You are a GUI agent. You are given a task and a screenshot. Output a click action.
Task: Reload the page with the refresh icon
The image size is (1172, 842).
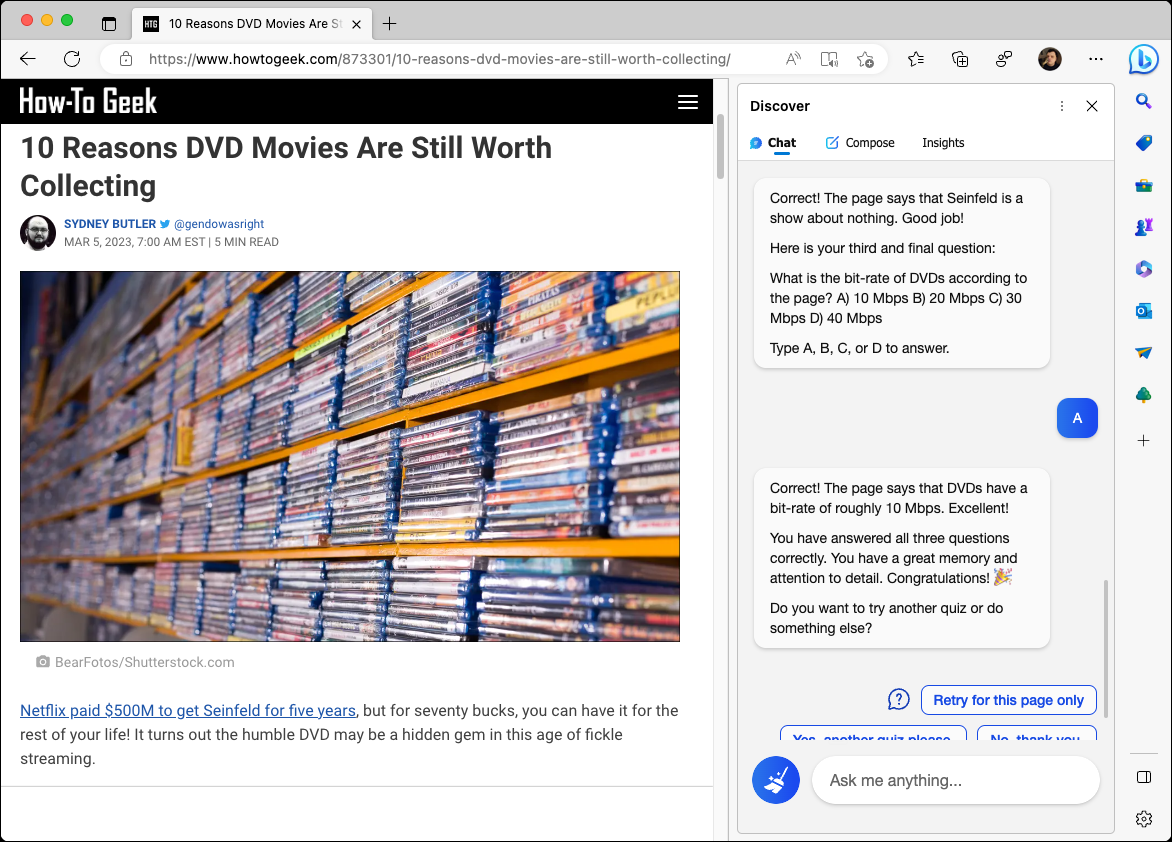72,59
